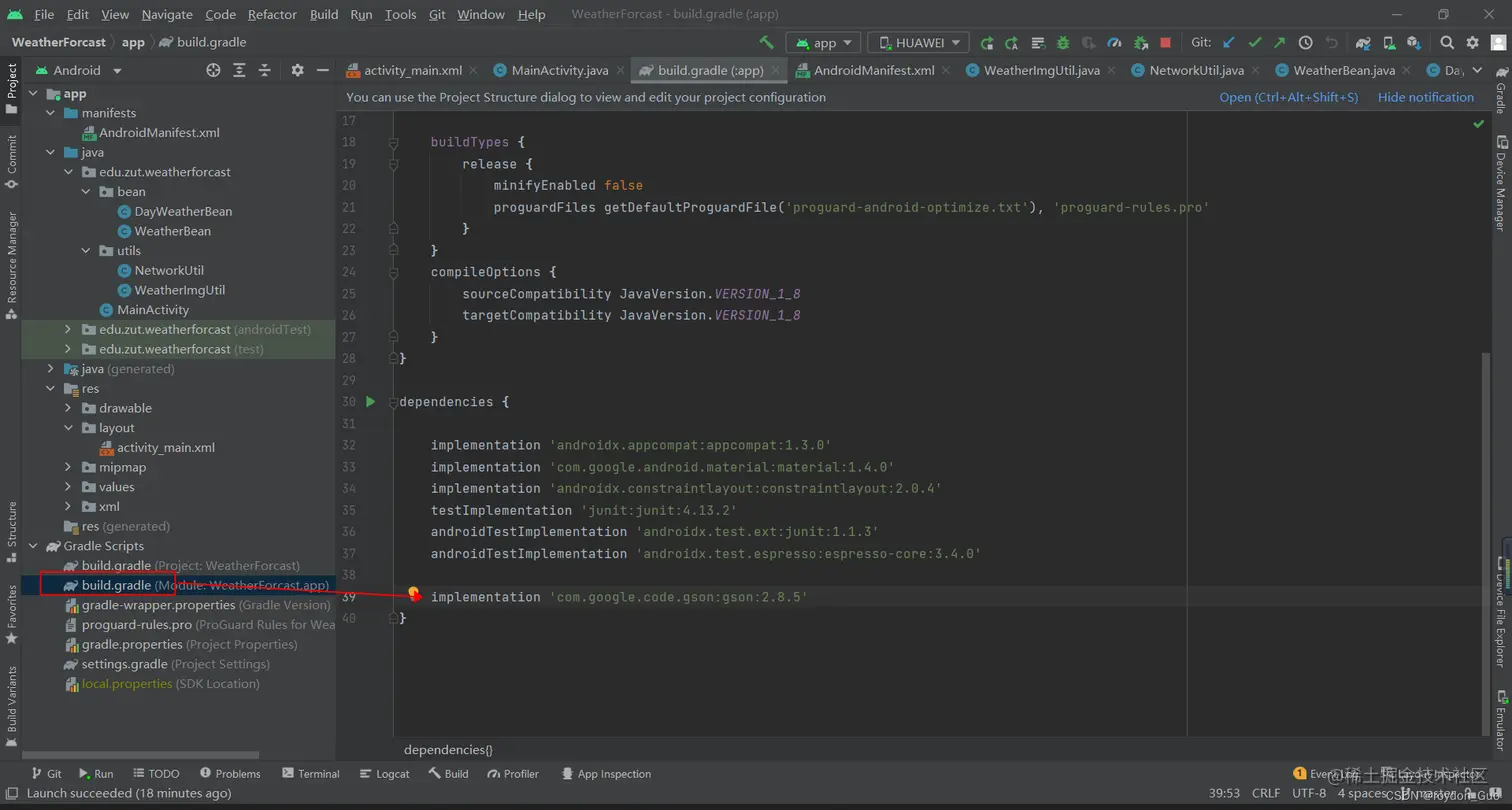Collapse the manifests folder
1512x810 pixels.
[x=51, y=113]
